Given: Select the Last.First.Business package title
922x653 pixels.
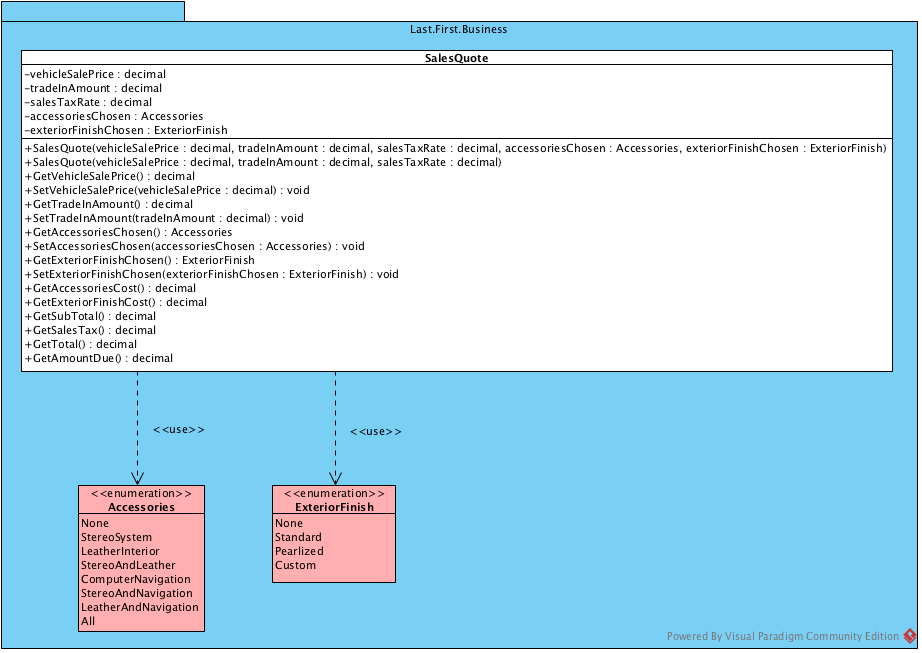Looking at the screenshot, I should [458, 29].
